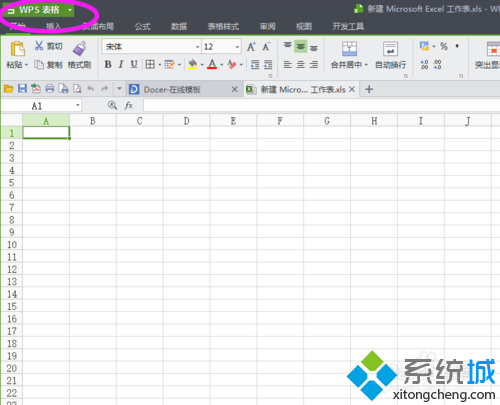
Task: Open the 宋体 font name dropdown
Action: tap(197, 47)
